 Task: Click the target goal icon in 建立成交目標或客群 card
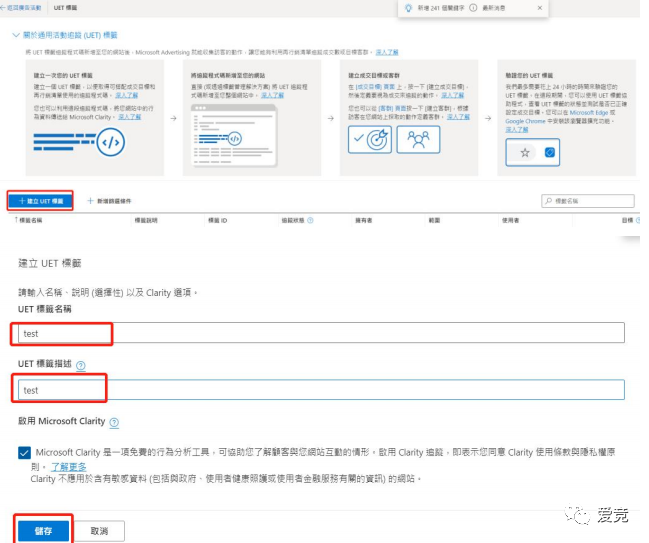pos(370,140)
